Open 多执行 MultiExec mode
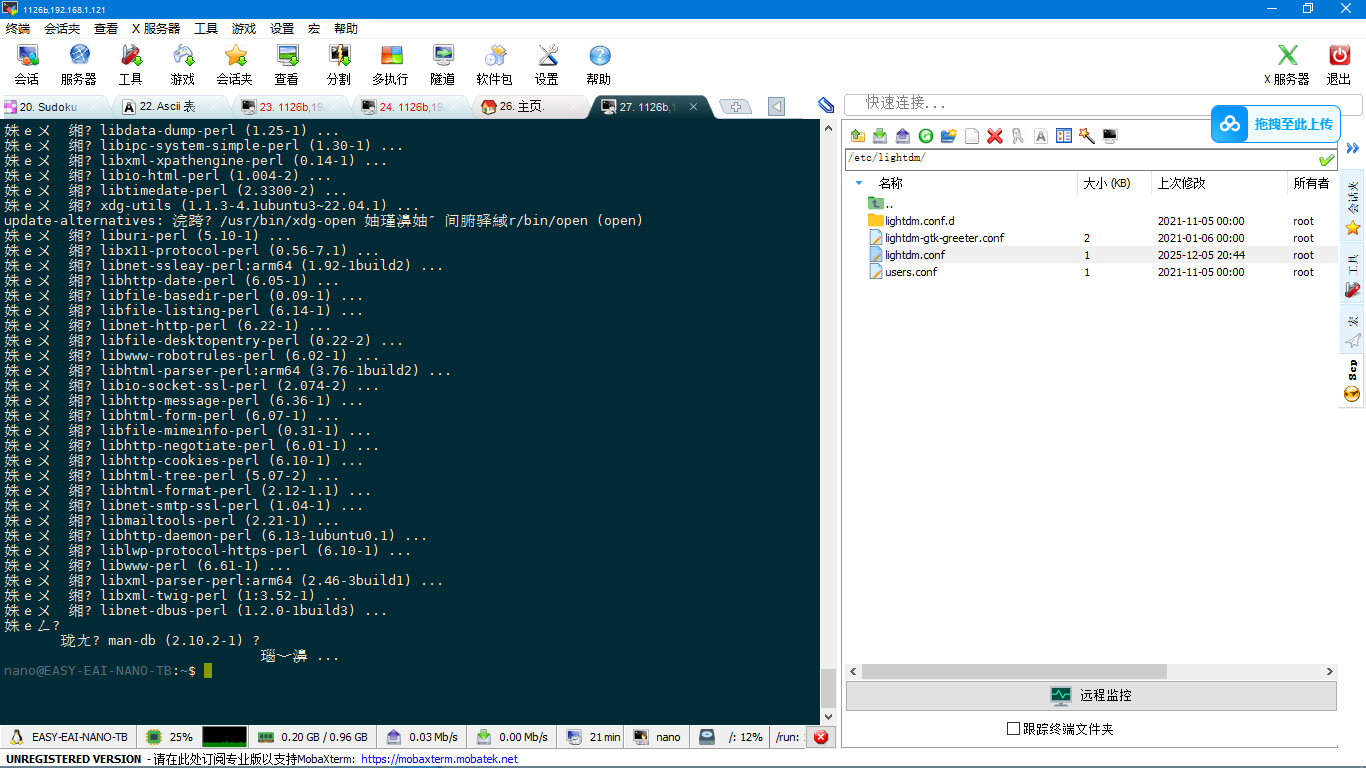1366x768 pixels. point(391,64)
